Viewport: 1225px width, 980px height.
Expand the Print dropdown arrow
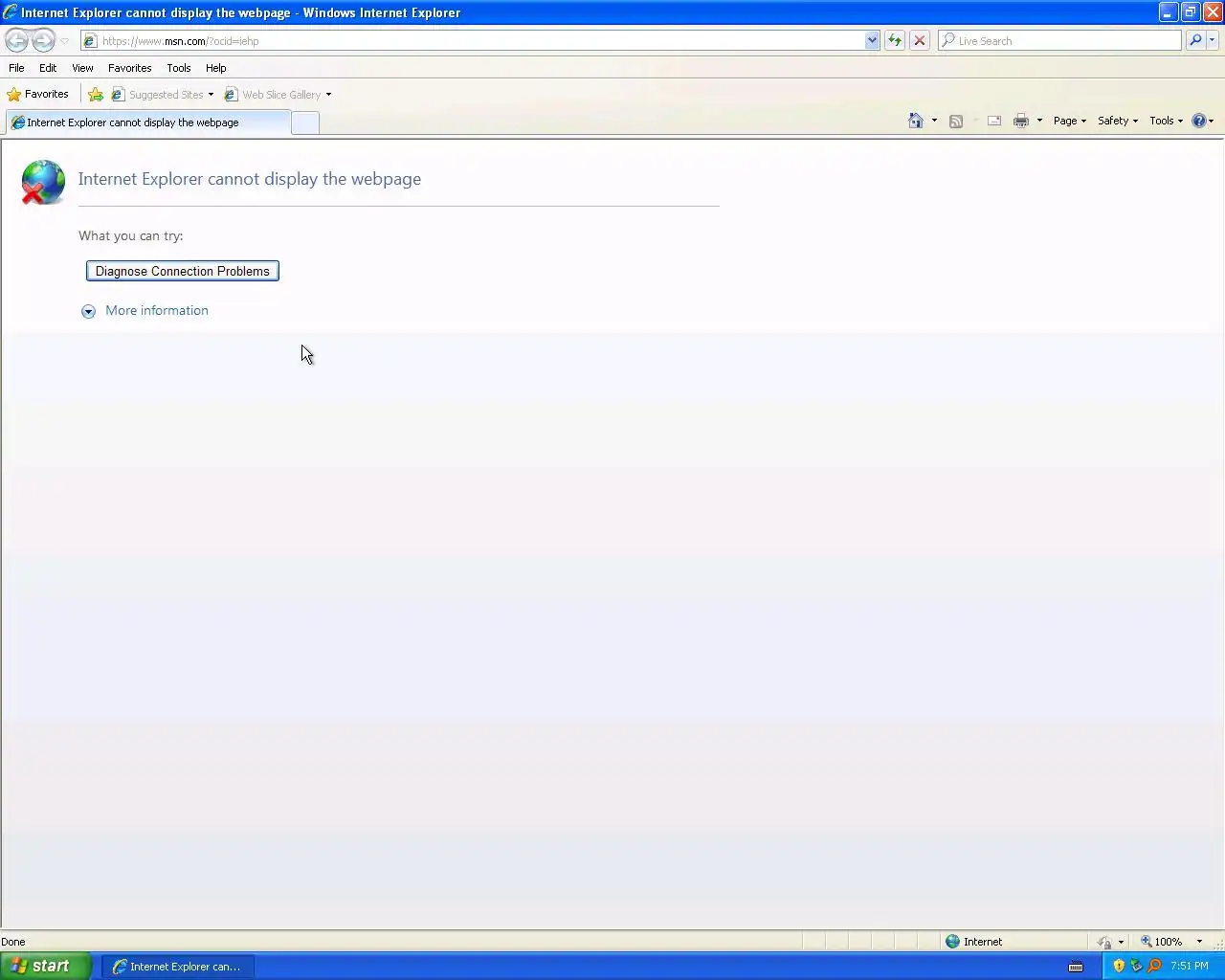pos(1039,121)
